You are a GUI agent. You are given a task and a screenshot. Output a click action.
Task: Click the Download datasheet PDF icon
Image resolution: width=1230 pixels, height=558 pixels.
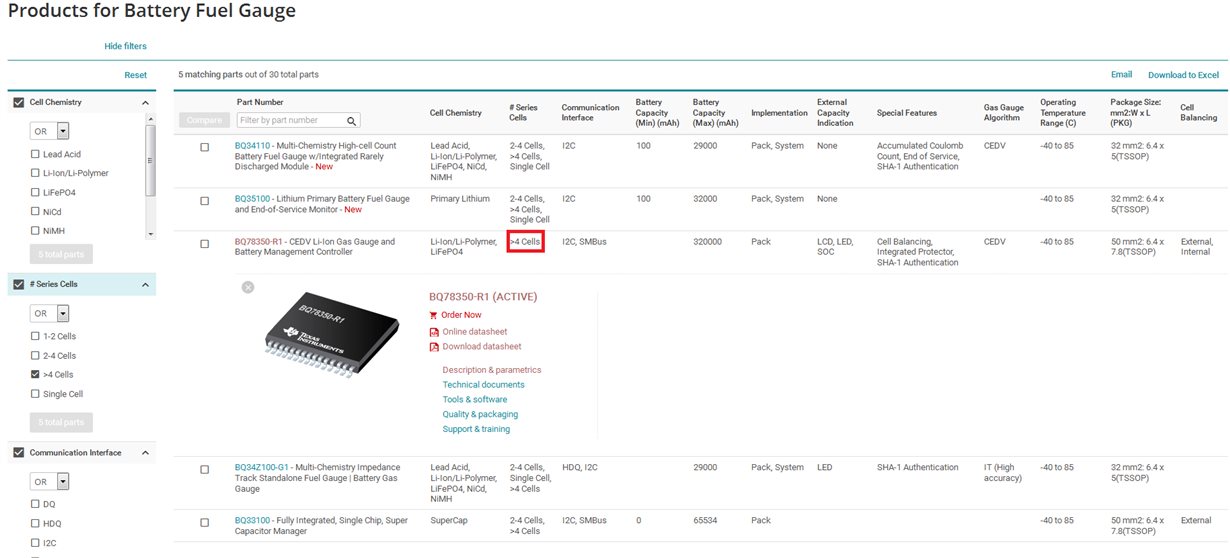(434, 347)
